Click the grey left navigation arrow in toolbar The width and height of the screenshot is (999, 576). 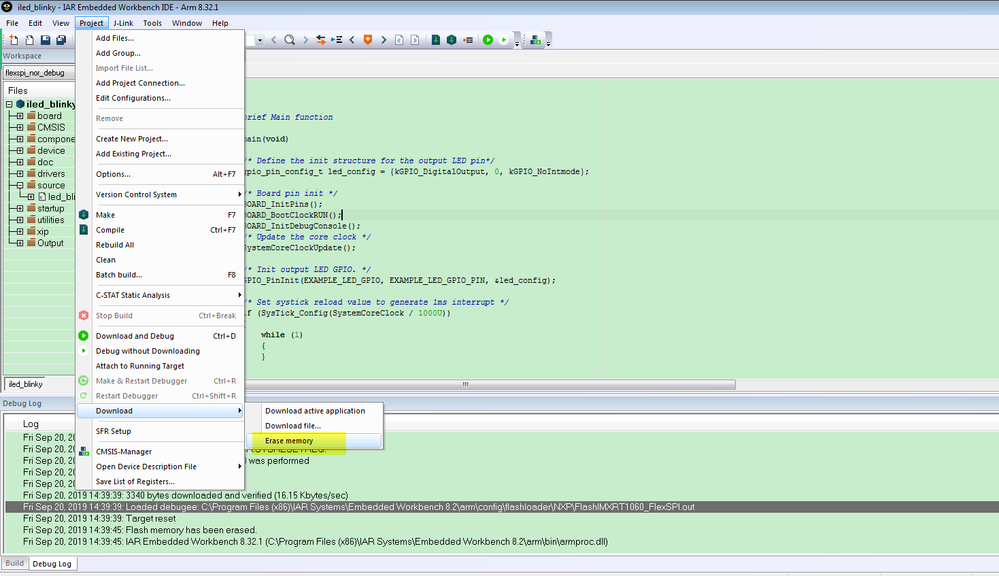point(274,40)
